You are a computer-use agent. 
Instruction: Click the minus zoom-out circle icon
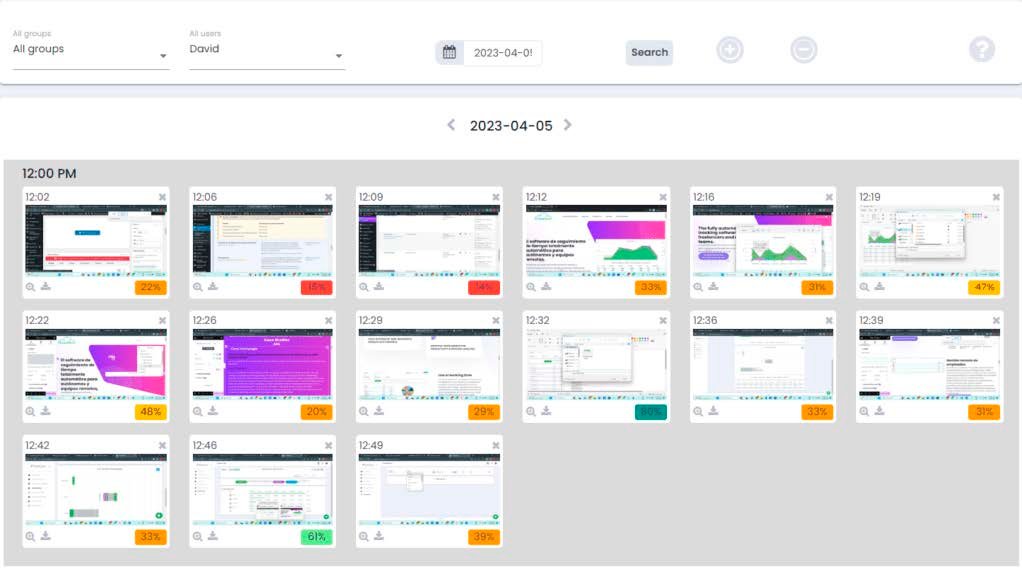pyautogui.click(x=804, y=50)
